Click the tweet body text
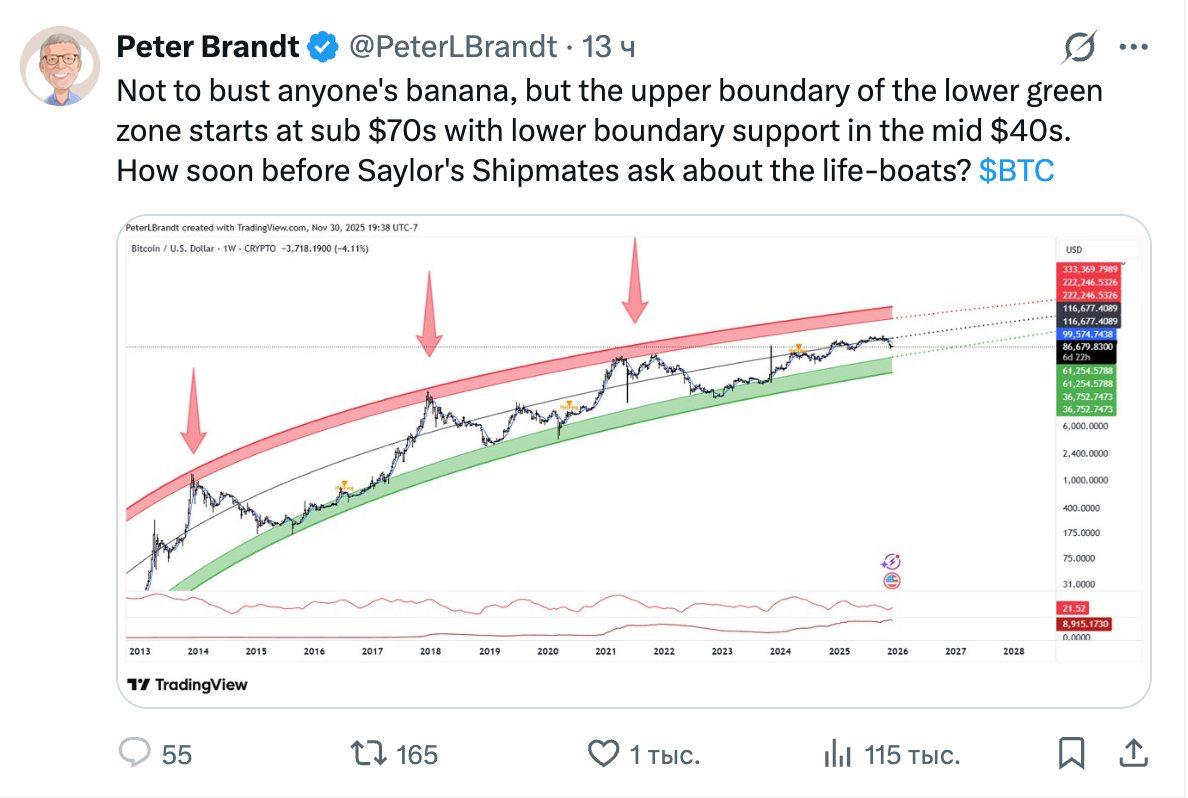Image resolution: width=1188 pixels, height=798 pixels. [600, 131]
